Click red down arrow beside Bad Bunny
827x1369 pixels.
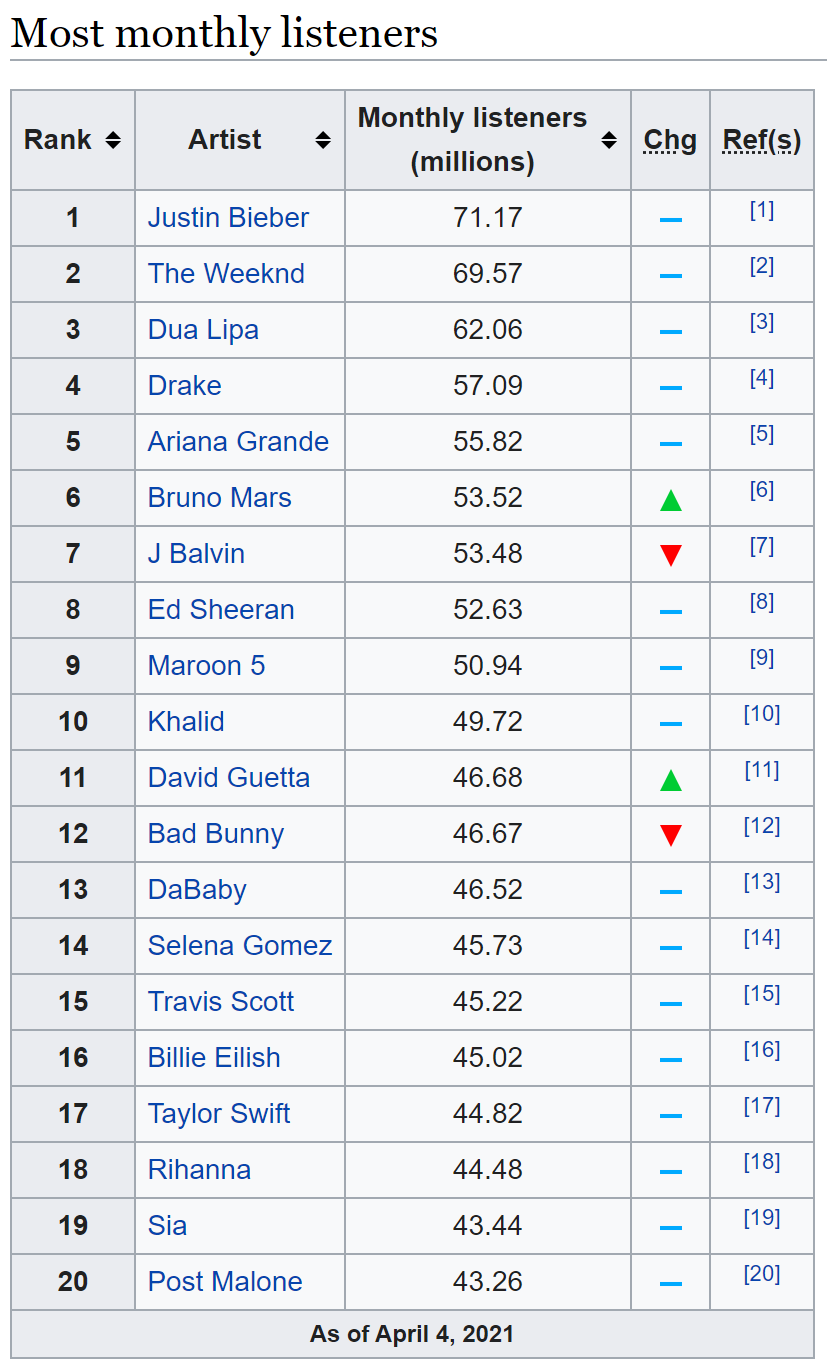671,835
